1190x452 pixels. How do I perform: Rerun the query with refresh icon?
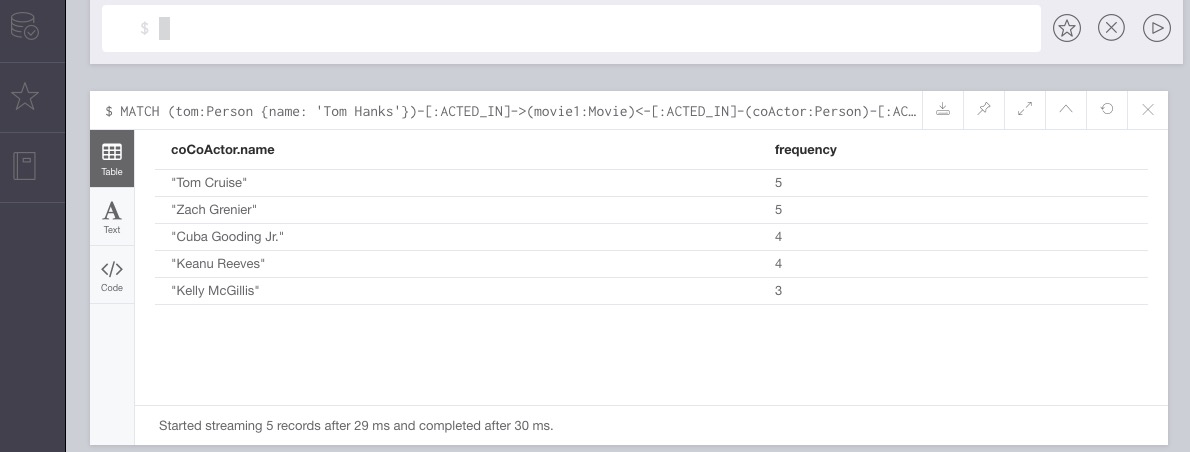pyautogui.click(x=1107, y=110)
